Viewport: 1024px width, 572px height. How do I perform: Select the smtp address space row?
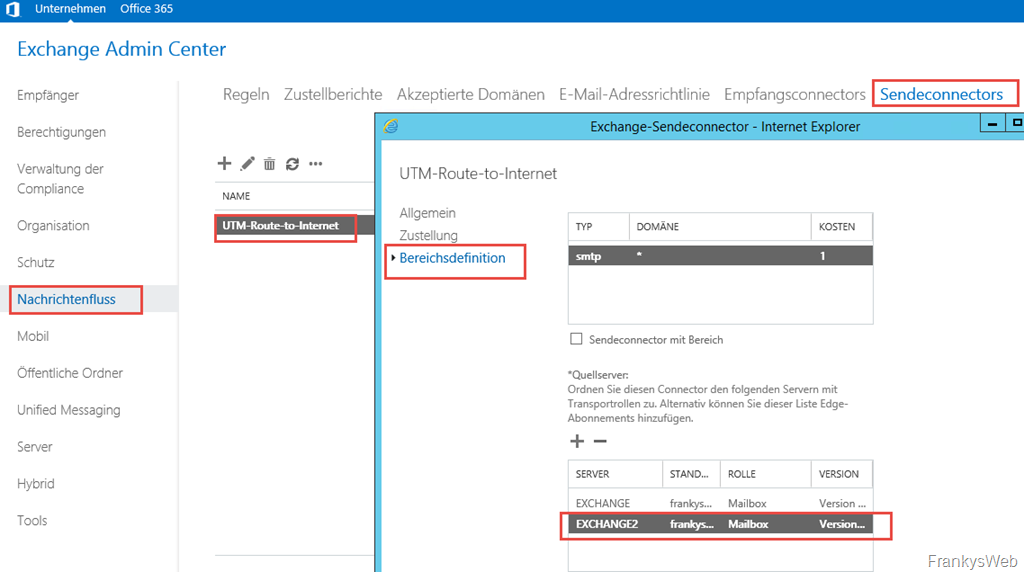(x=720, y=256)
